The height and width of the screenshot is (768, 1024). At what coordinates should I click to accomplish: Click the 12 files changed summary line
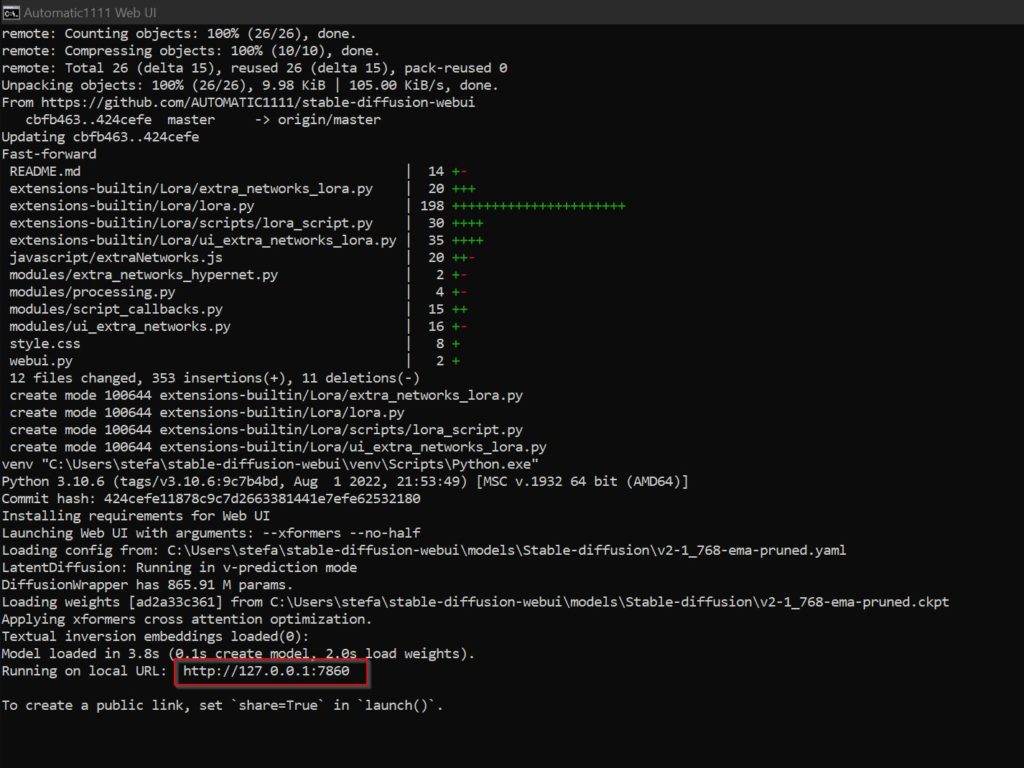pyautogui.click(x=214, y=378)
